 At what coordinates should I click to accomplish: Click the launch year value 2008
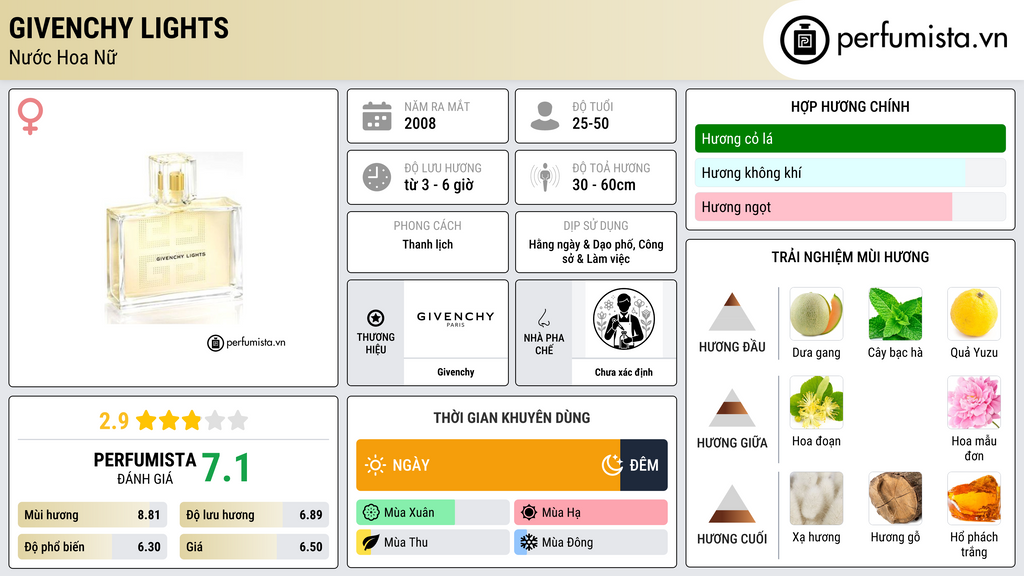(420, 123)
